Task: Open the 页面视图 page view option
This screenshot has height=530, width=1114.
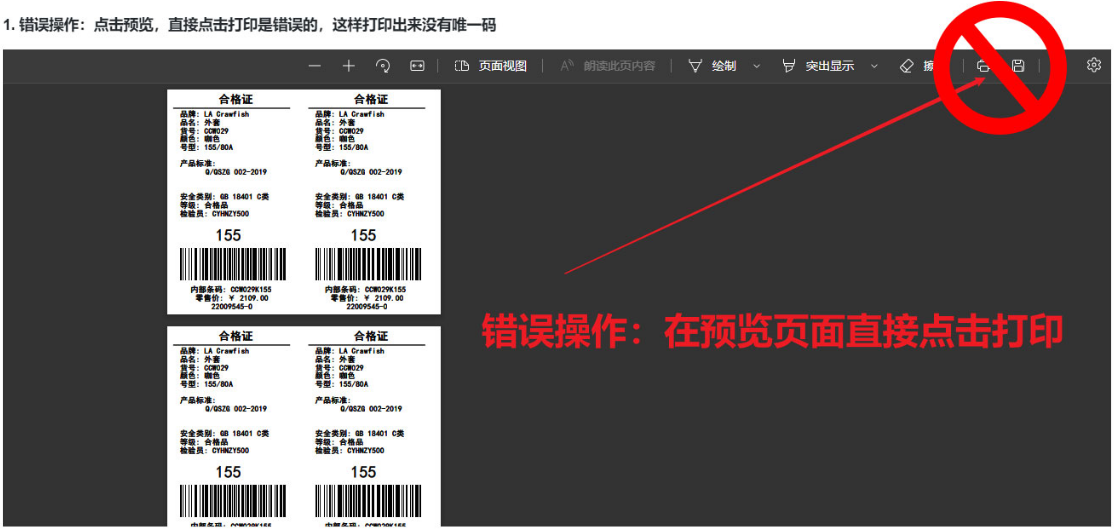Action: coord(491,66)
